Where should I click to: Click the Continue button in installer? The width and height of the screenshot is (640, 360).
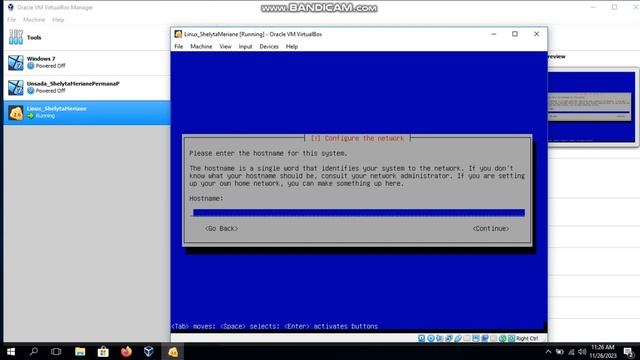click(x=491, y=229)
